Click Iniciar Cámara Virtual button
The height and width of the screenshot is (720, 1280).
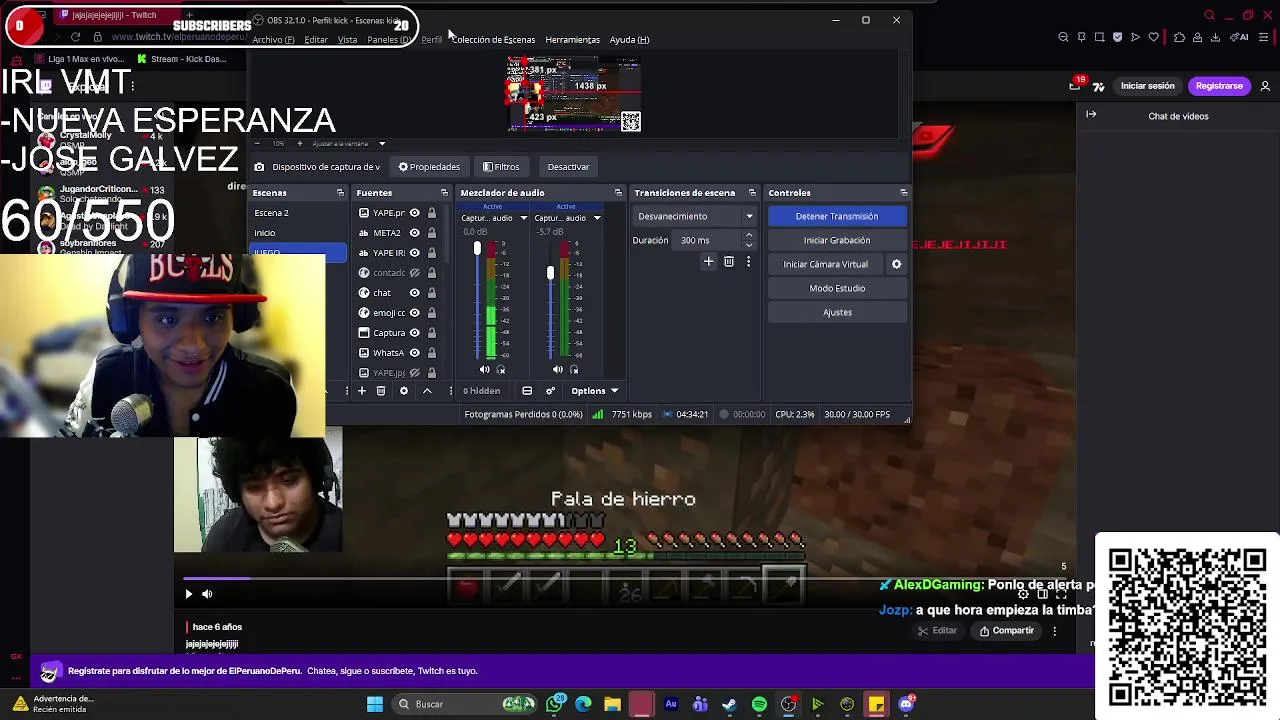click(825, 264)
